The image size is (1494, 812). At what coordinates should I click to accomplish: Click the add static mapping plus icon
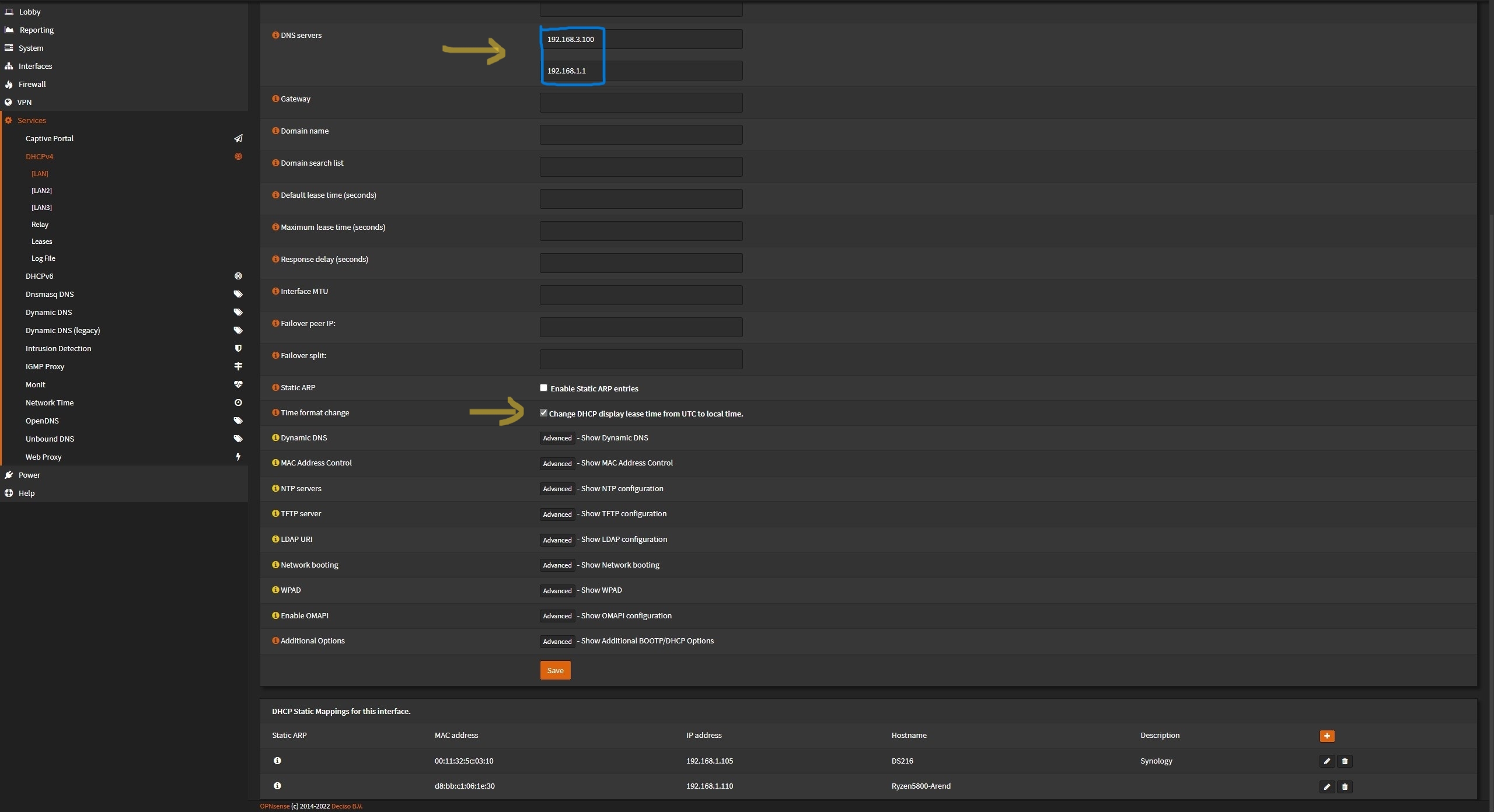[x=1327, y=736]
